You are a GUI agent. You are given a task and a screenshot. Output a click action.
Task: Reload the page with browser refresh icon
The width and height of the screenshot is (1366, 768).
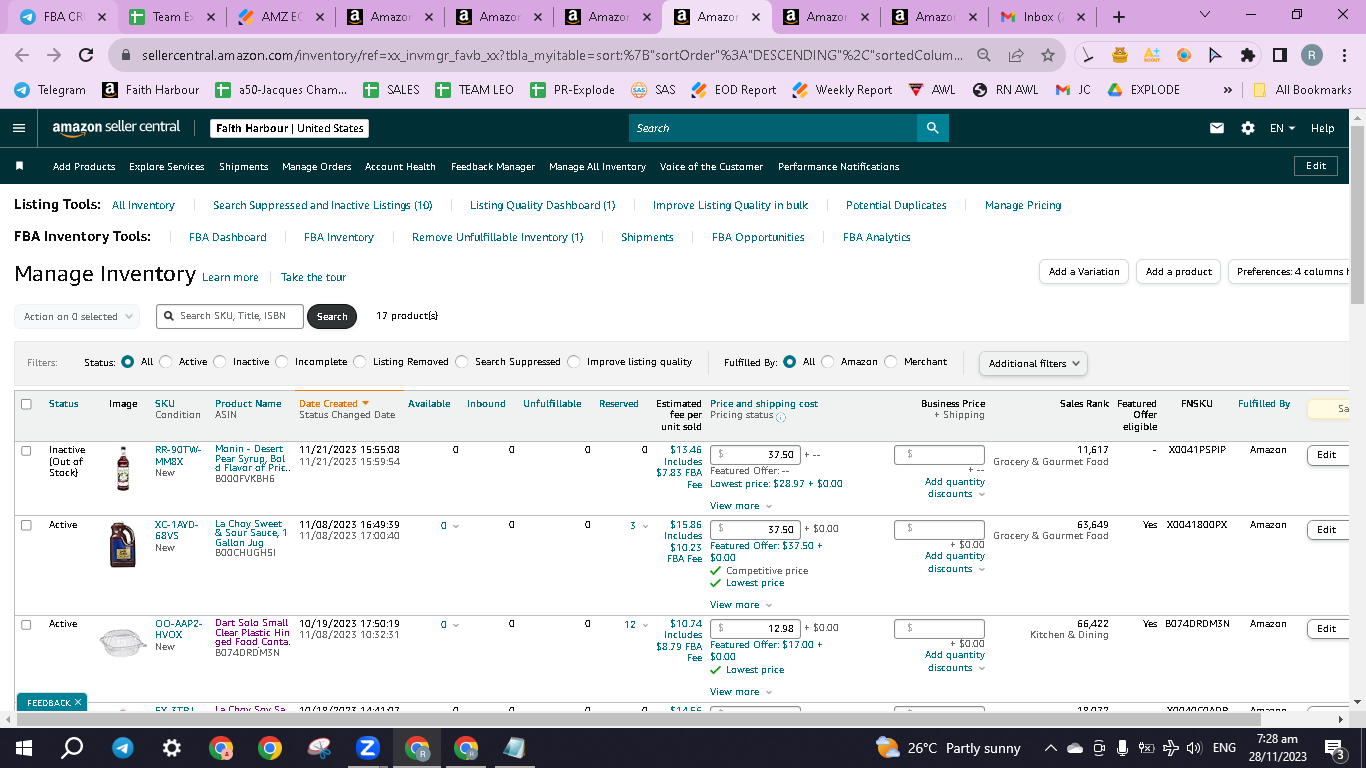pos(86,55)
